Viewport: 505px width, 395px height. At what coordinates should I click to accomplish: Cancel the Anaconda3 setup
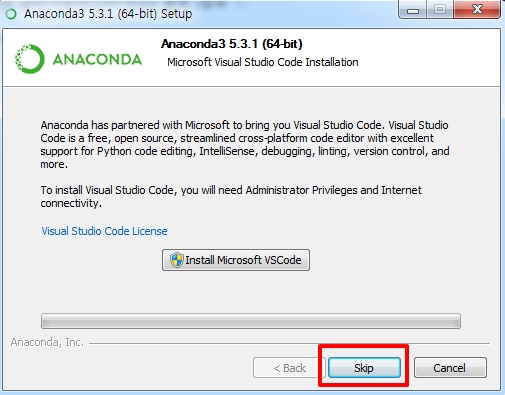click(450, 368)
